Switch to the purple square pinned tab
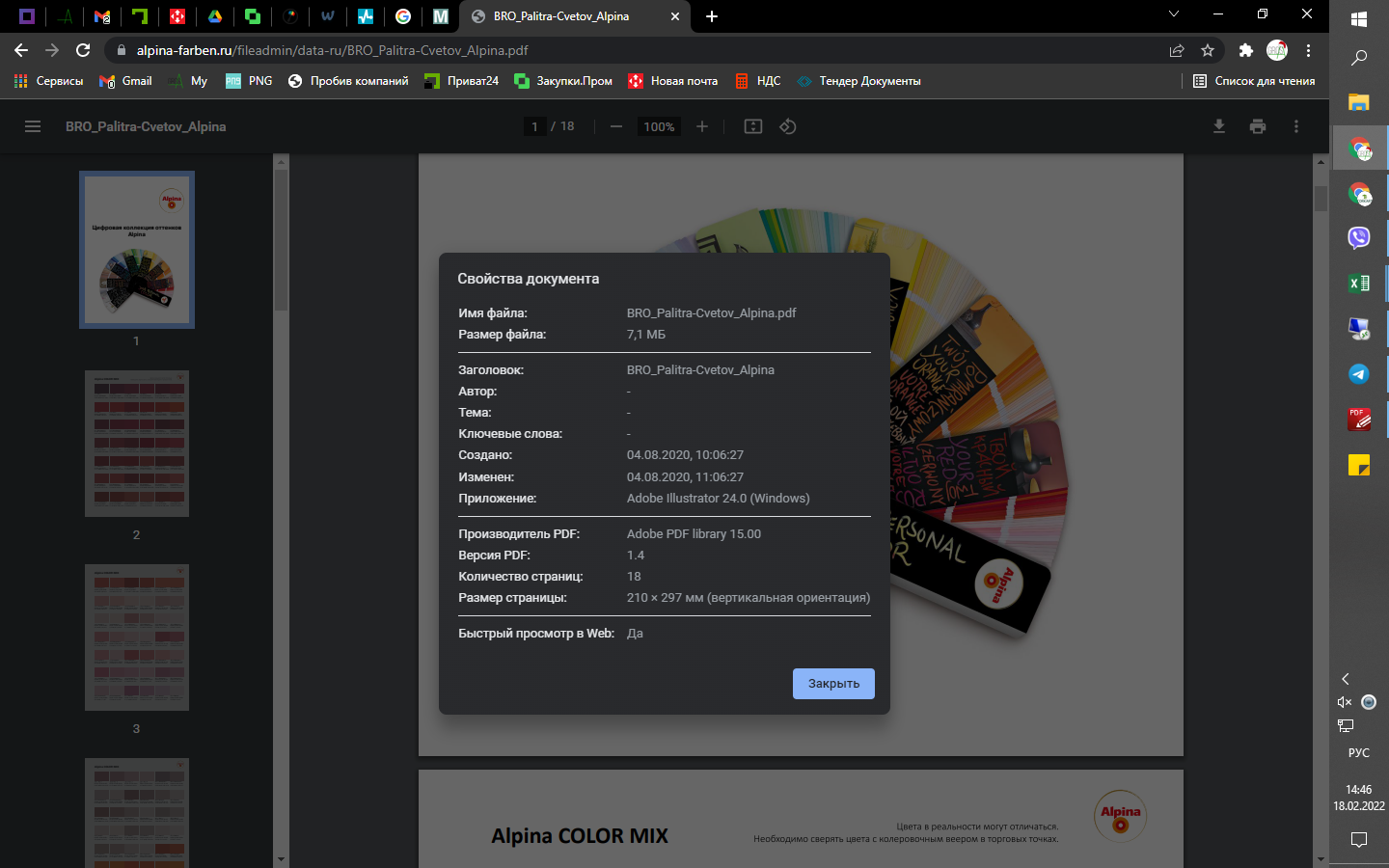Image resolution: width=1389 pixels, height=868 pixels. point(27,16)
